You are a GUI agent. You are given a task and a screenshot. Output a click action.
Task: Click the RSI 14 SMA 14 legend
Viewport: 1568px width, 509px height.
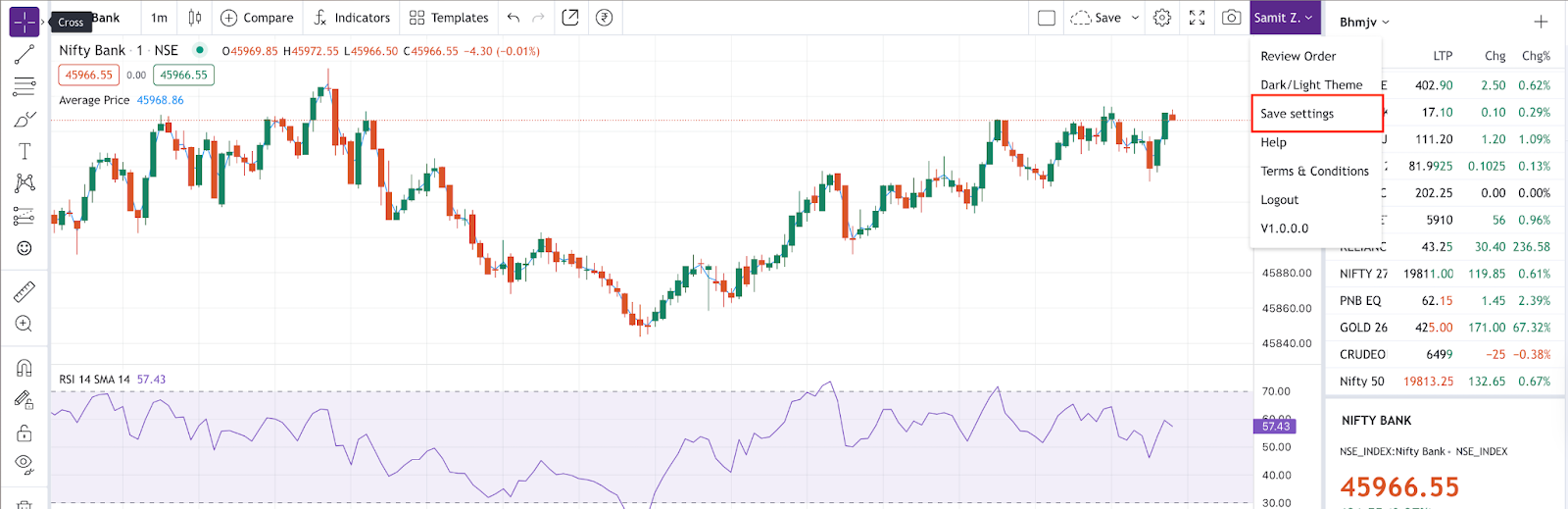click(94, 380)
